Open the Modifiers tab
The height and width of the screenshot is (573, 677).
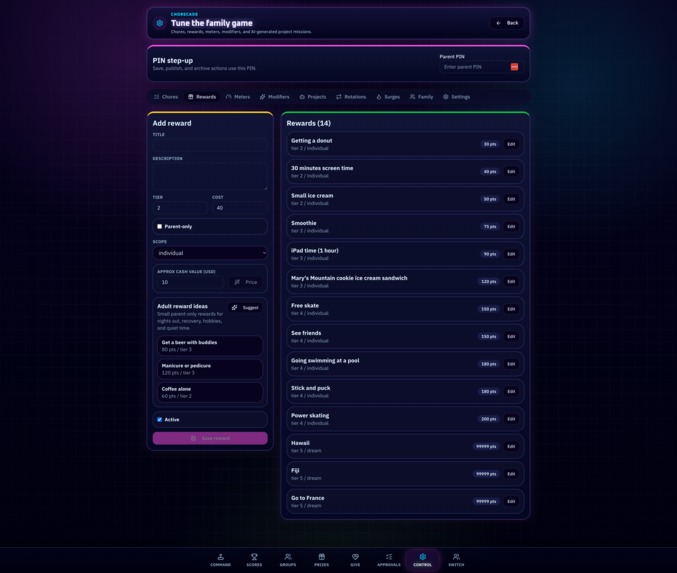point(275,97)
